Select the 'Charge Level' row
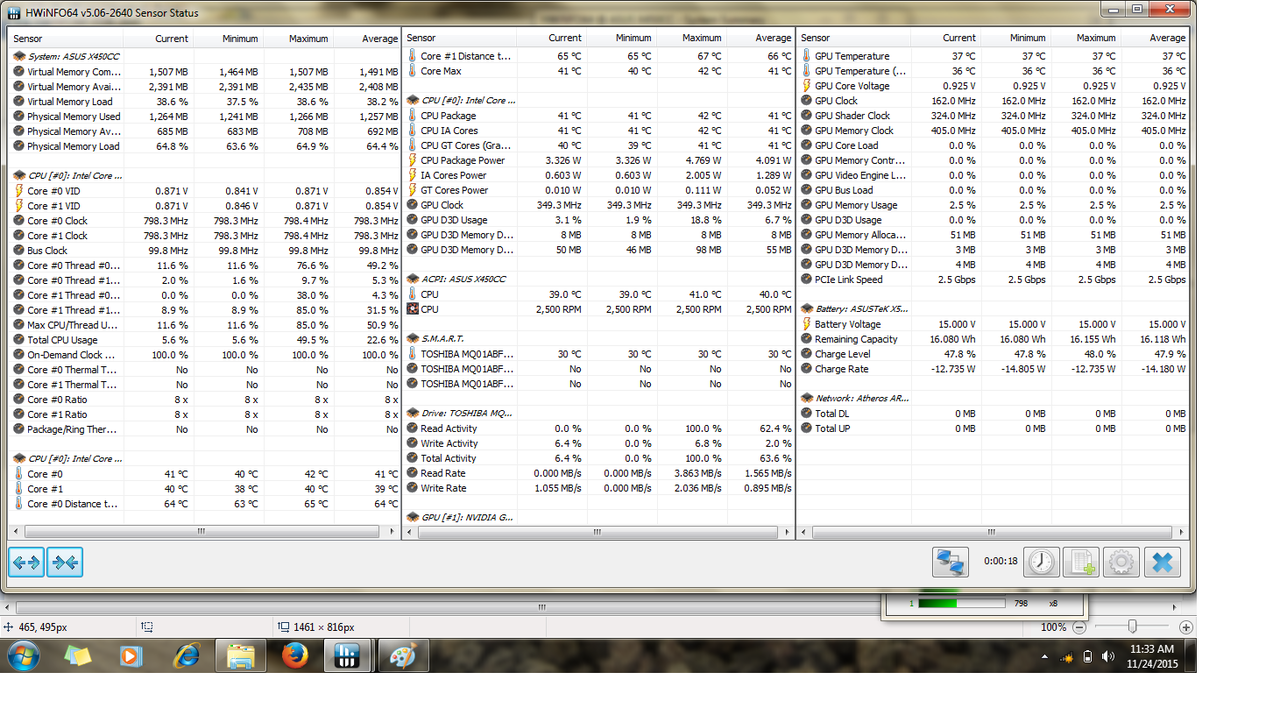 pyautogui.click(x=993, y=354)
